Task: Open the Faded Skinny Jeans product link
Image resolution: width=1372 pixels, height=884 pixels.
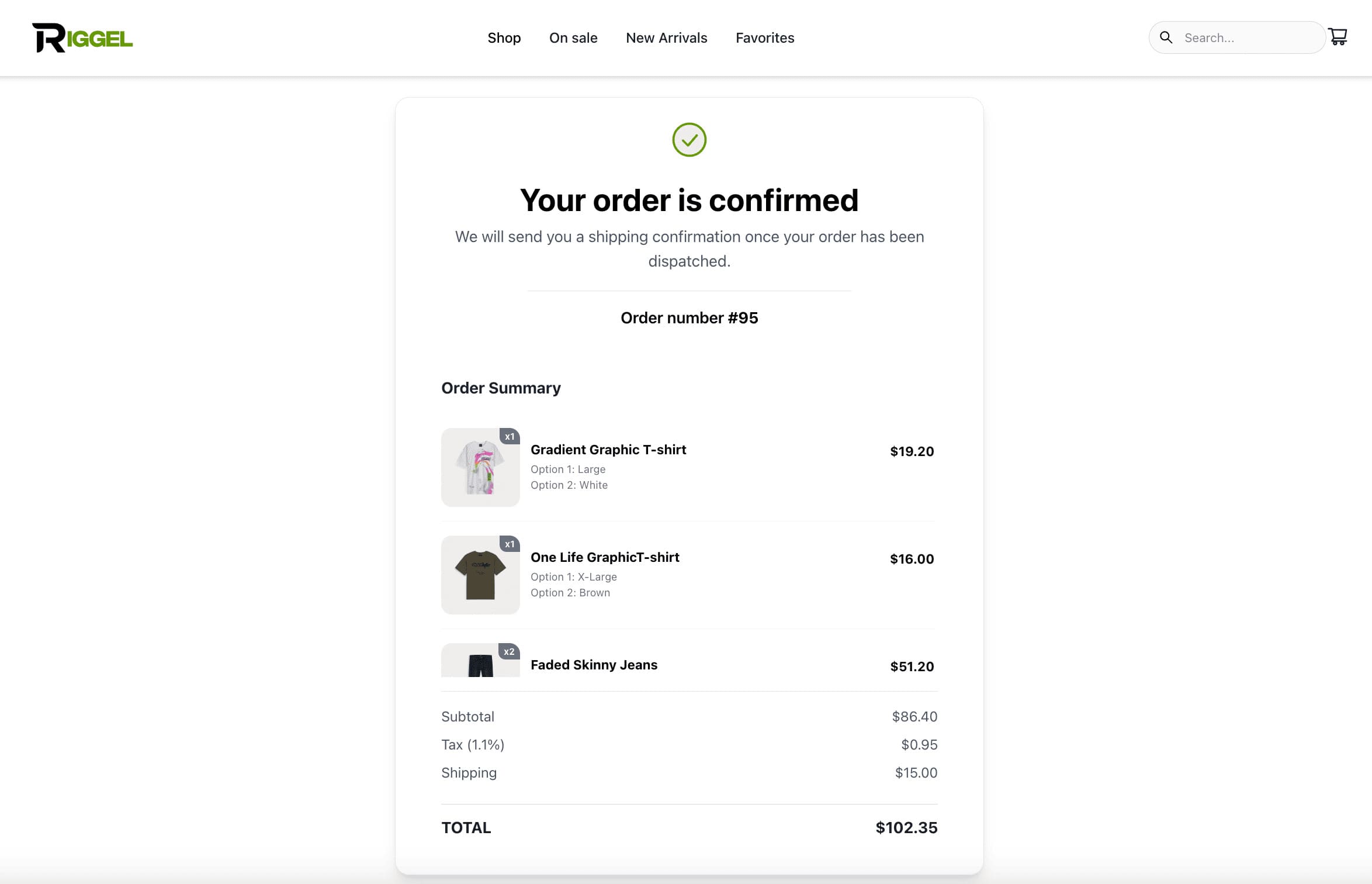Action: (594, 665)
